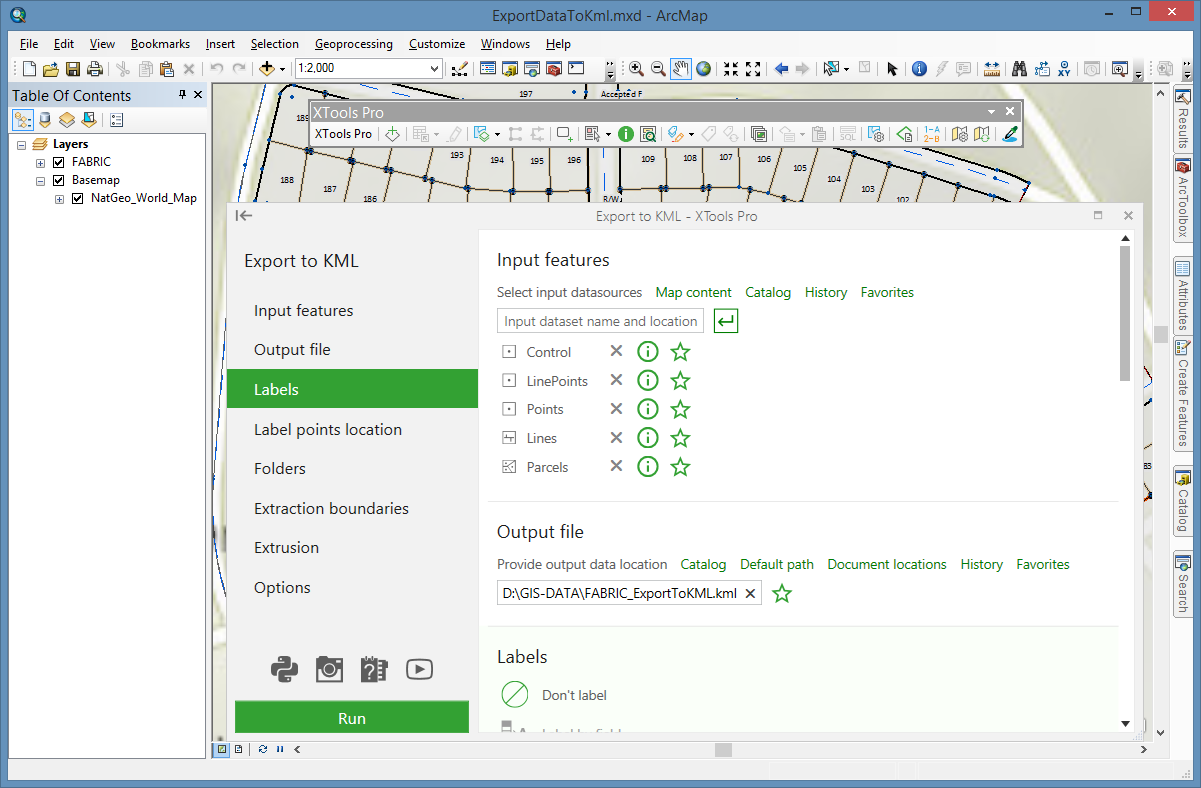Image resolution: width=1201 pixels, height=788 pixels.
Task: Open the Python window icon
Action: 576,69
